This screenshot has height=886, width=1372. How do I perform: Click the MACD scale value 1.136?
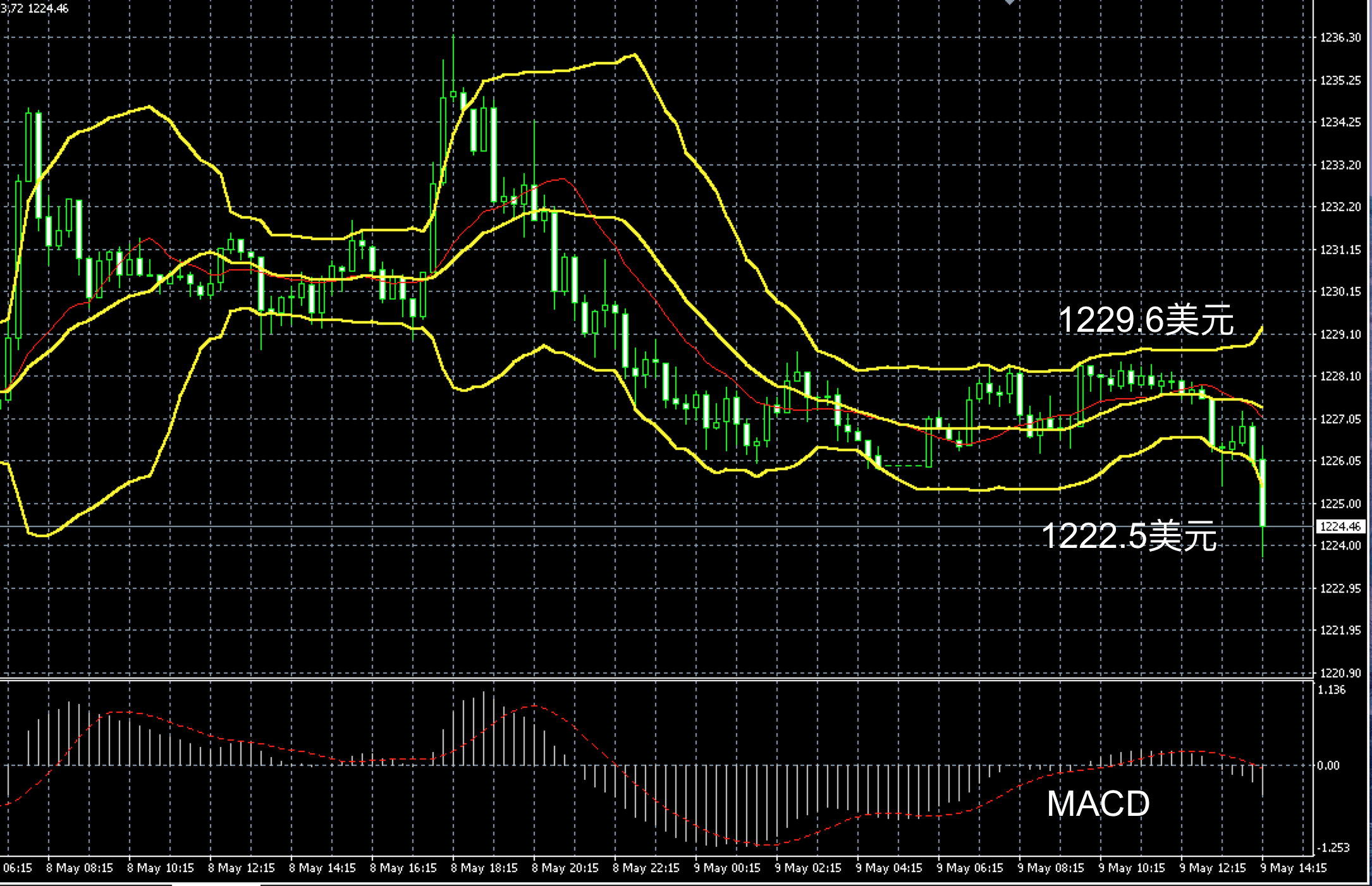pyautogui.click(x=1332, y=690)
